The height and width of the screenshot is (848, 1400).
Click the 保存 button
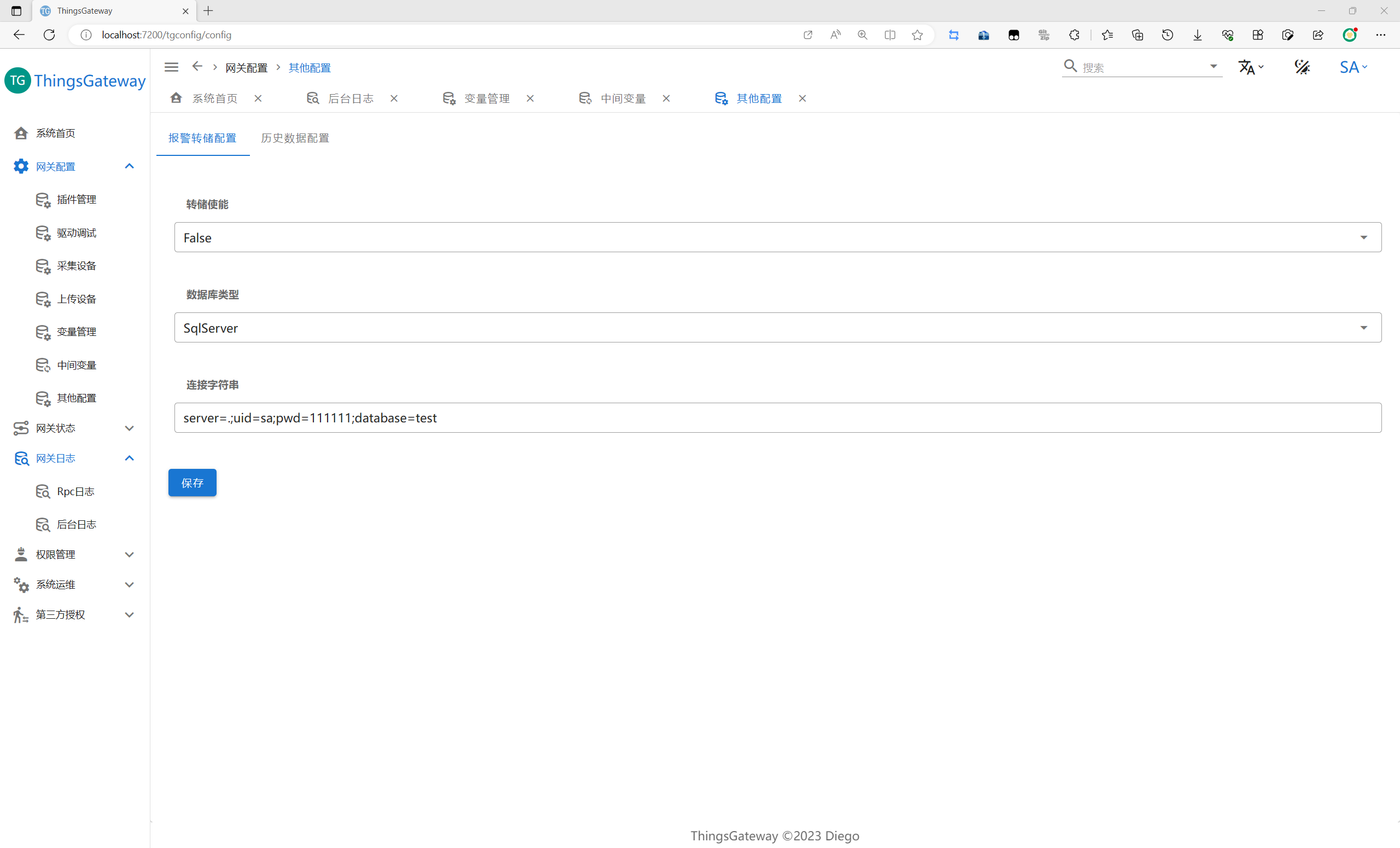[192, 483]
